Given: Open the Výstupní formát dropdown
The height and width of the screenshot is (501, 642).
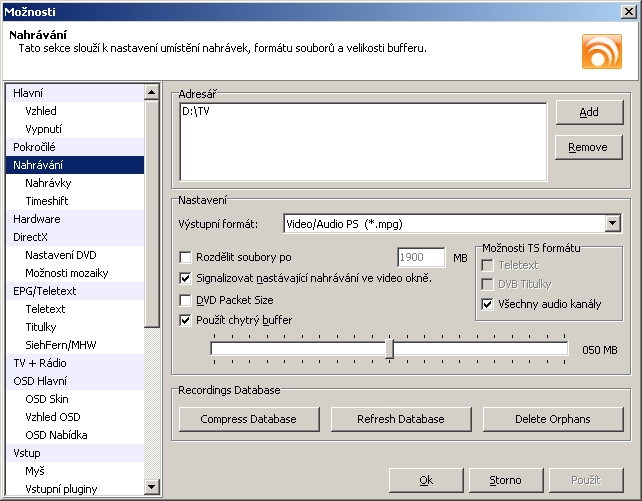Looking at the screenshot, I should click(613, 223).
